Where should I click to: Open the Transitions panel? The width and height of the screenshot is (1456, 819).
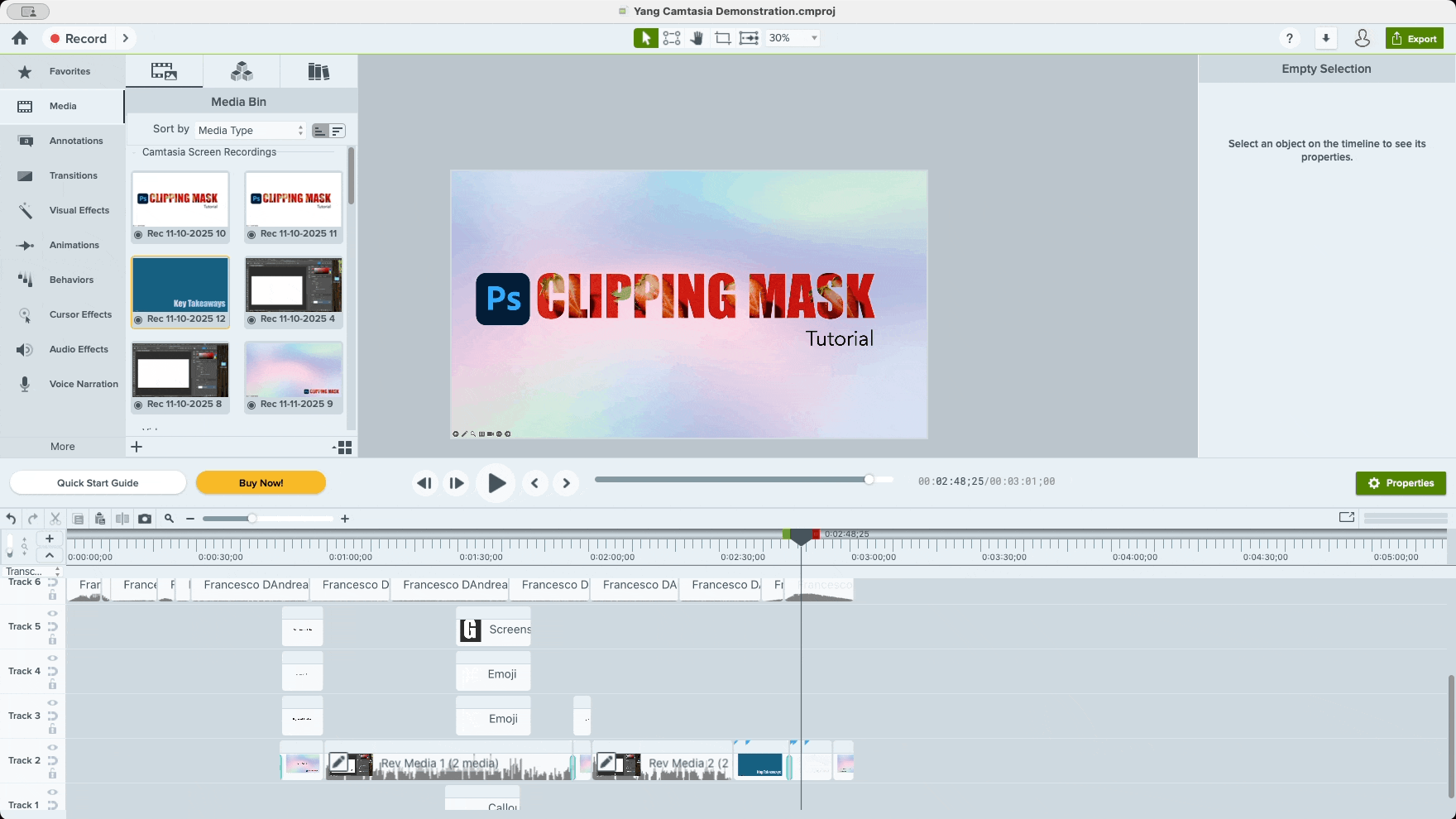tap(62, 176)
